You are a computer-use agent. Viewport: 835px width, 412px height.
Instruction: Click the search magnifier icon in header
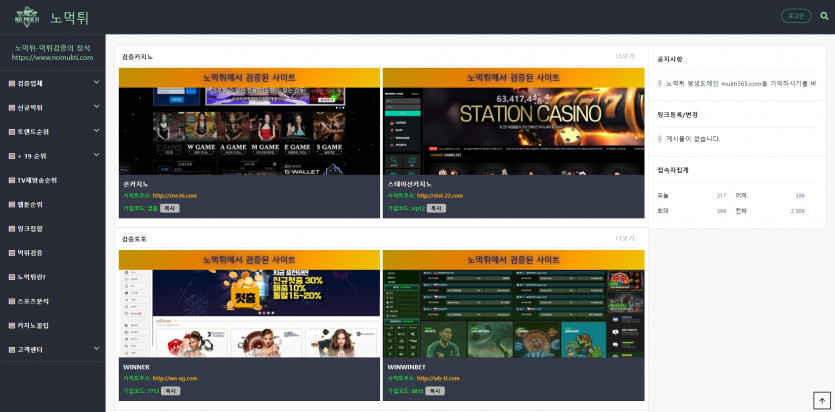tap(824, 16)
